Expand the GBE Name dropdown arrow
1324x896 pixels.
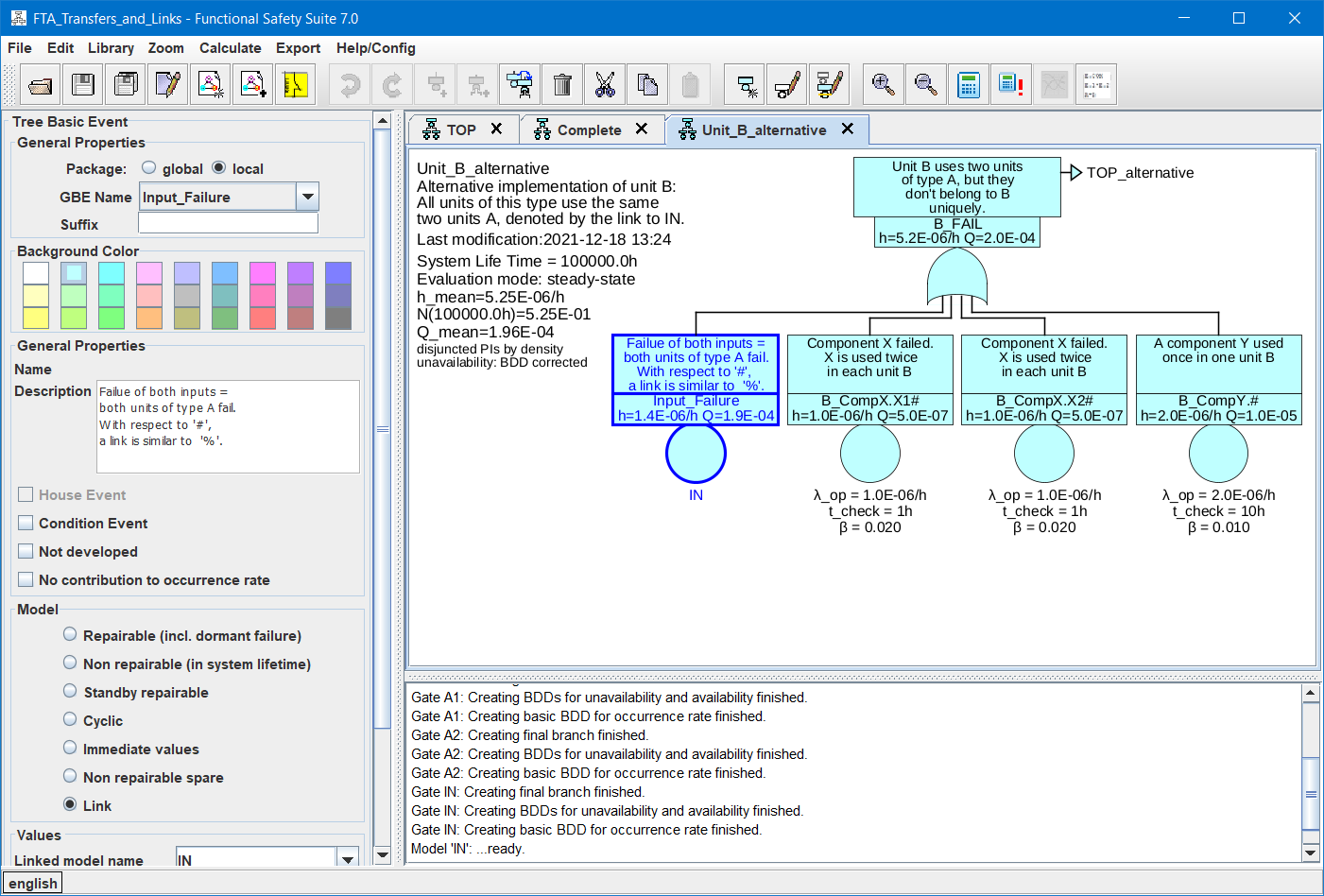[307, 197]
